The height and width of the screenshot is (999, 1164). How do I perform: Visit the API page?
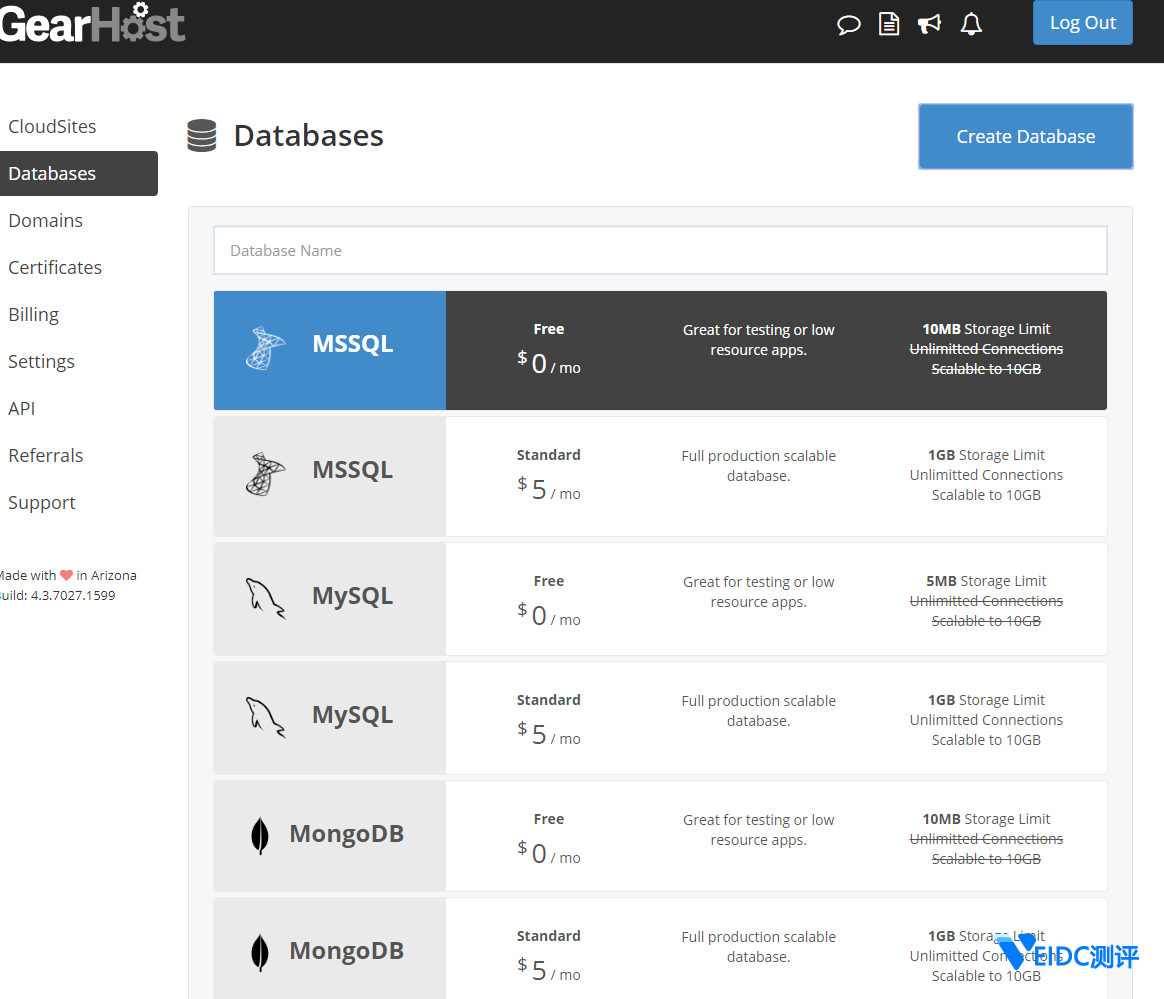click(x=21, y=408)
